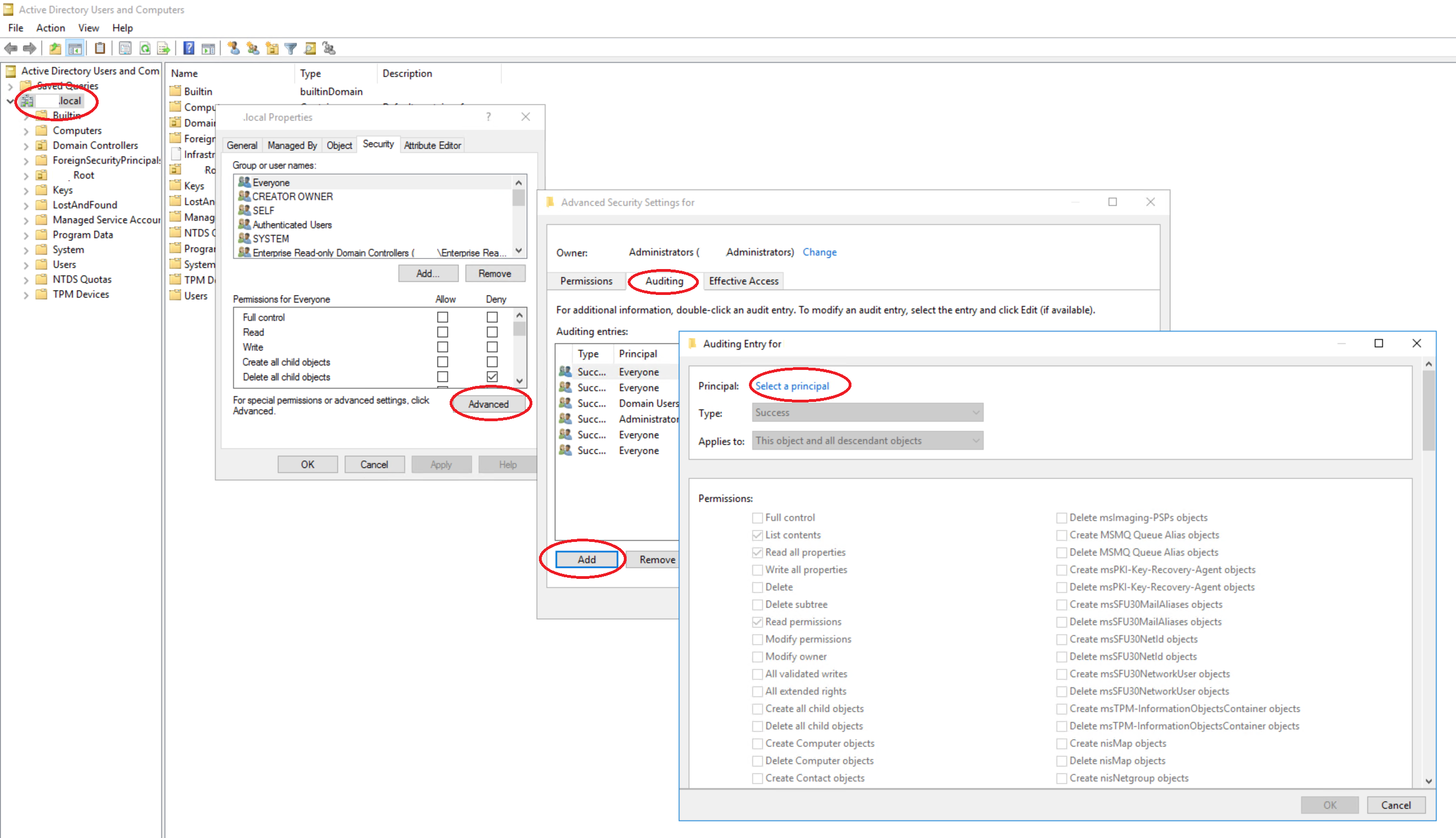Screen dimensions: 1456x838
Task: Switch to the Permissions tab
Action: (x=586, y=281)
